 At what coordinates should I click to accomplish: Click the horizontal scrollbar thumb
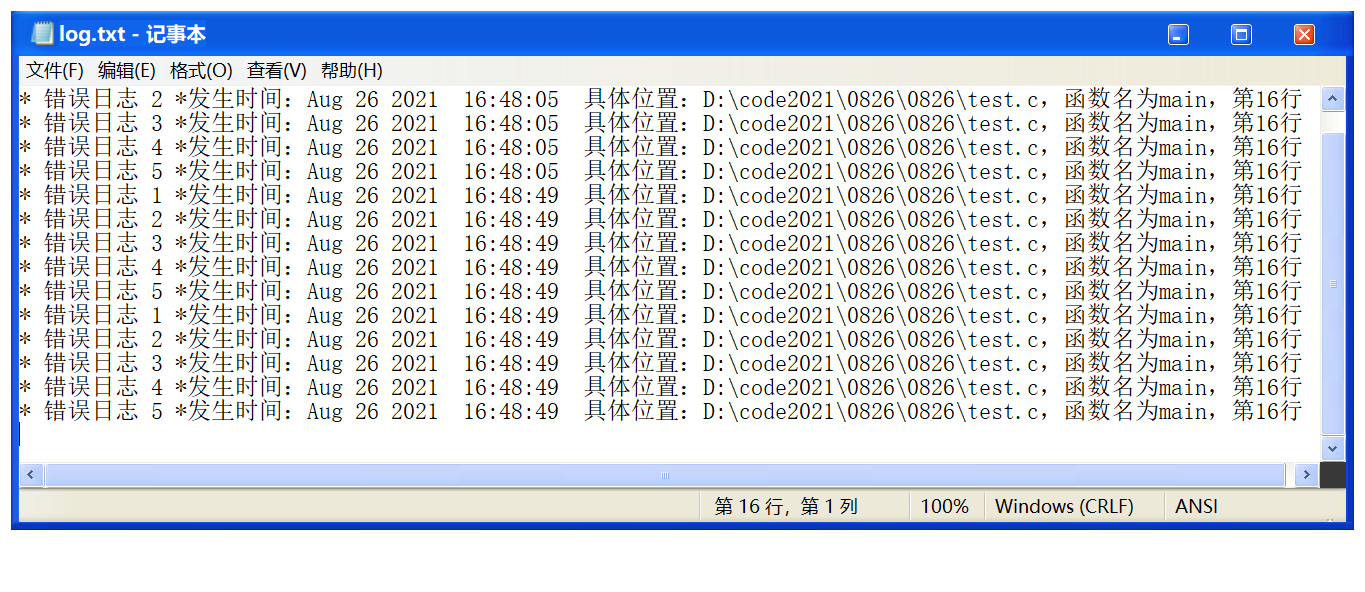665,475
